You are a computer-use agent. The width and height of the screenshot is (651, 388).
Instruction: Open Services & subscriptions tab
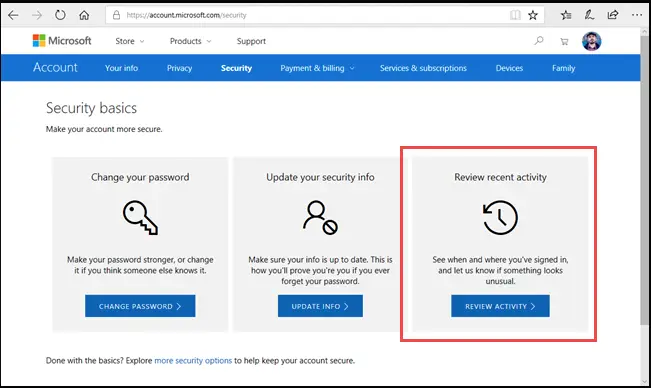[x=423, y=68]
